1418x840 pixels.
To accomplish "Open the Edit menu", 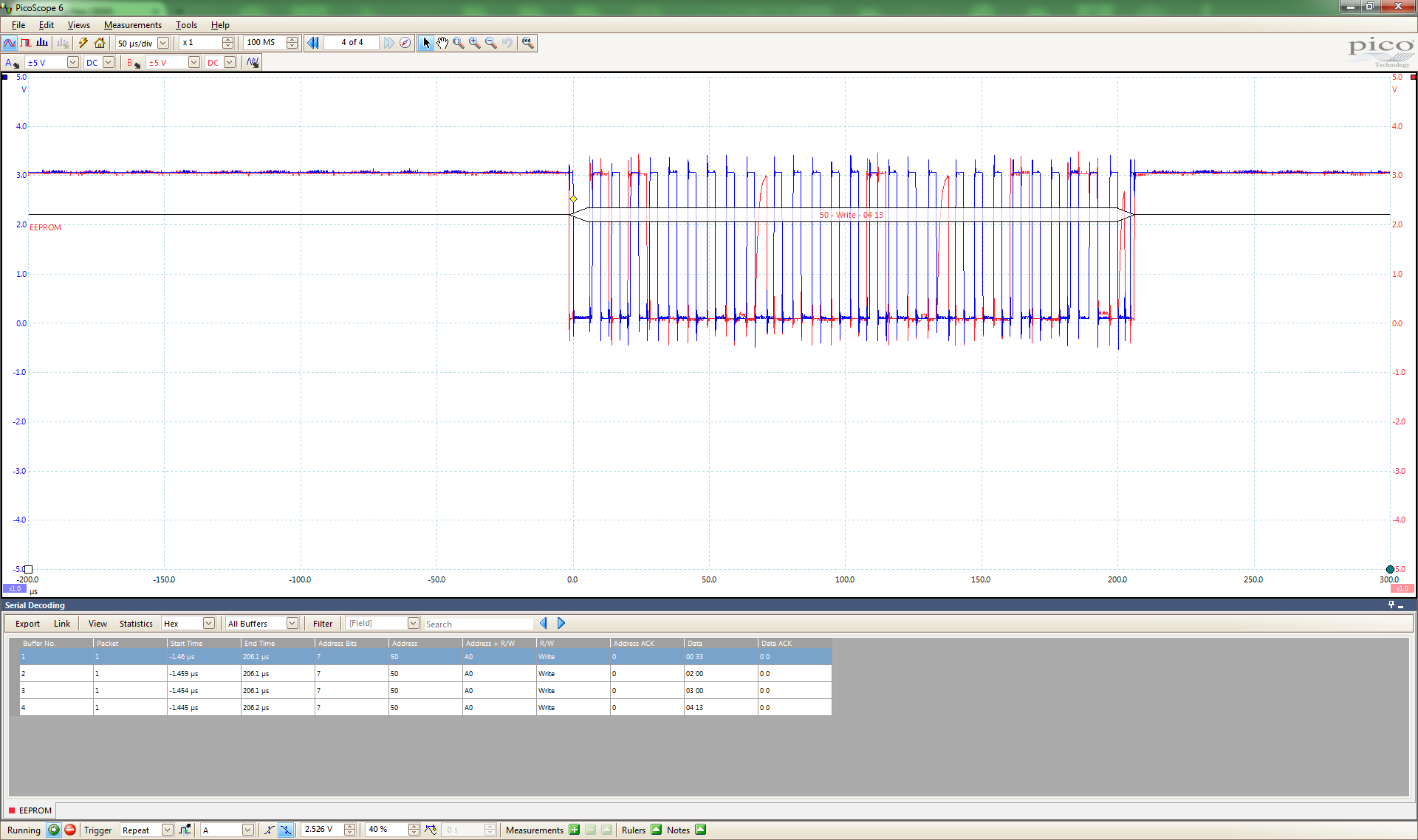I will (x=46, y=24).
